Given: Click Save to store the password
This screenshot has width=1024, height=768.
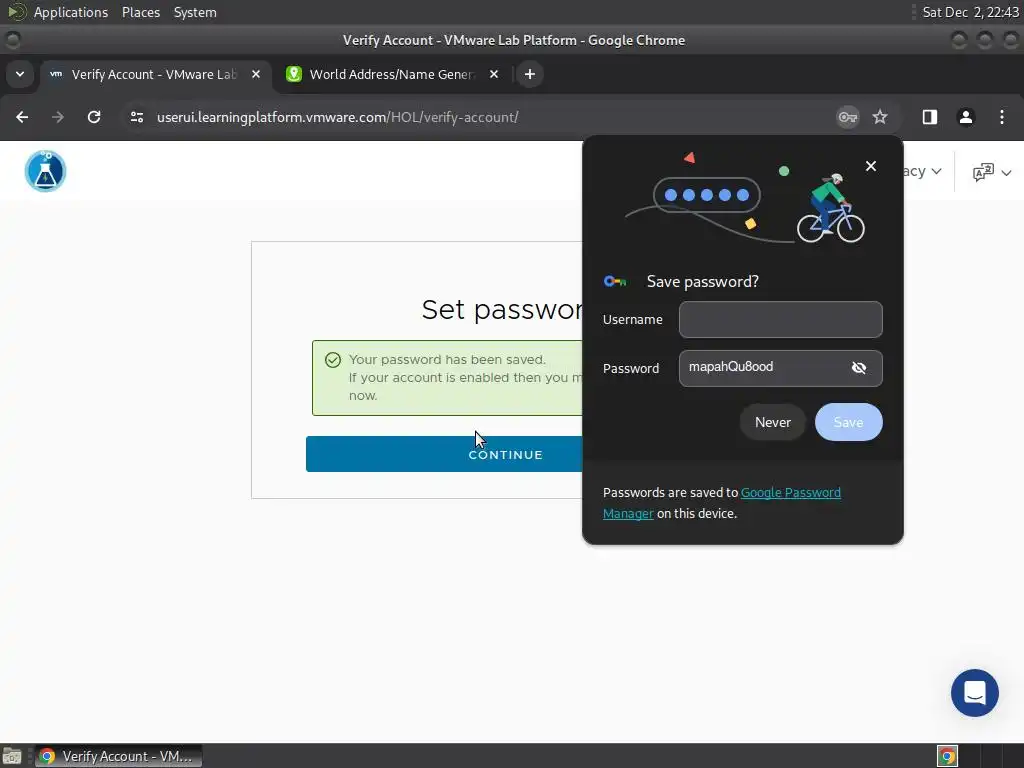Looking at the screenshot, I should tap(848, 422).
